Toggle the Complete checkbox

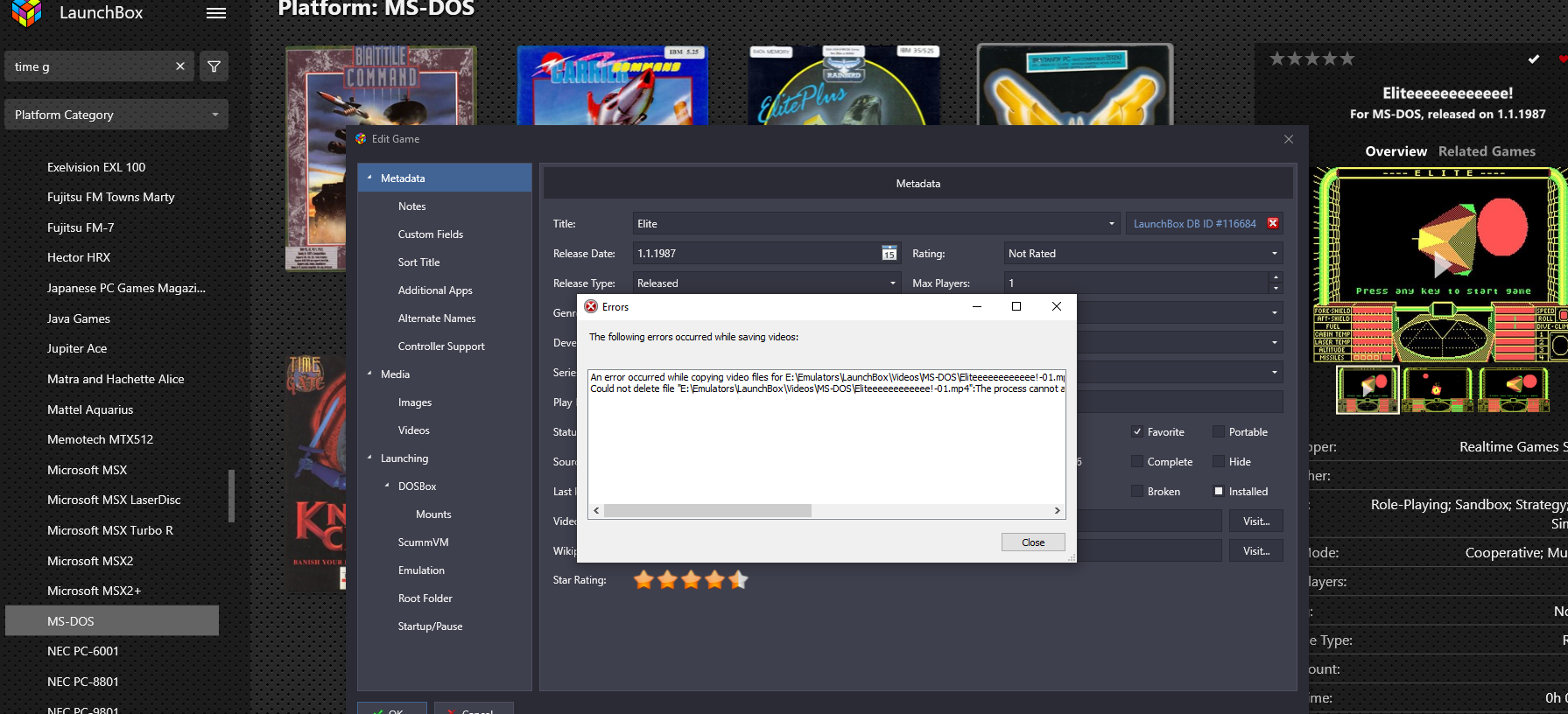(1136, 462)
